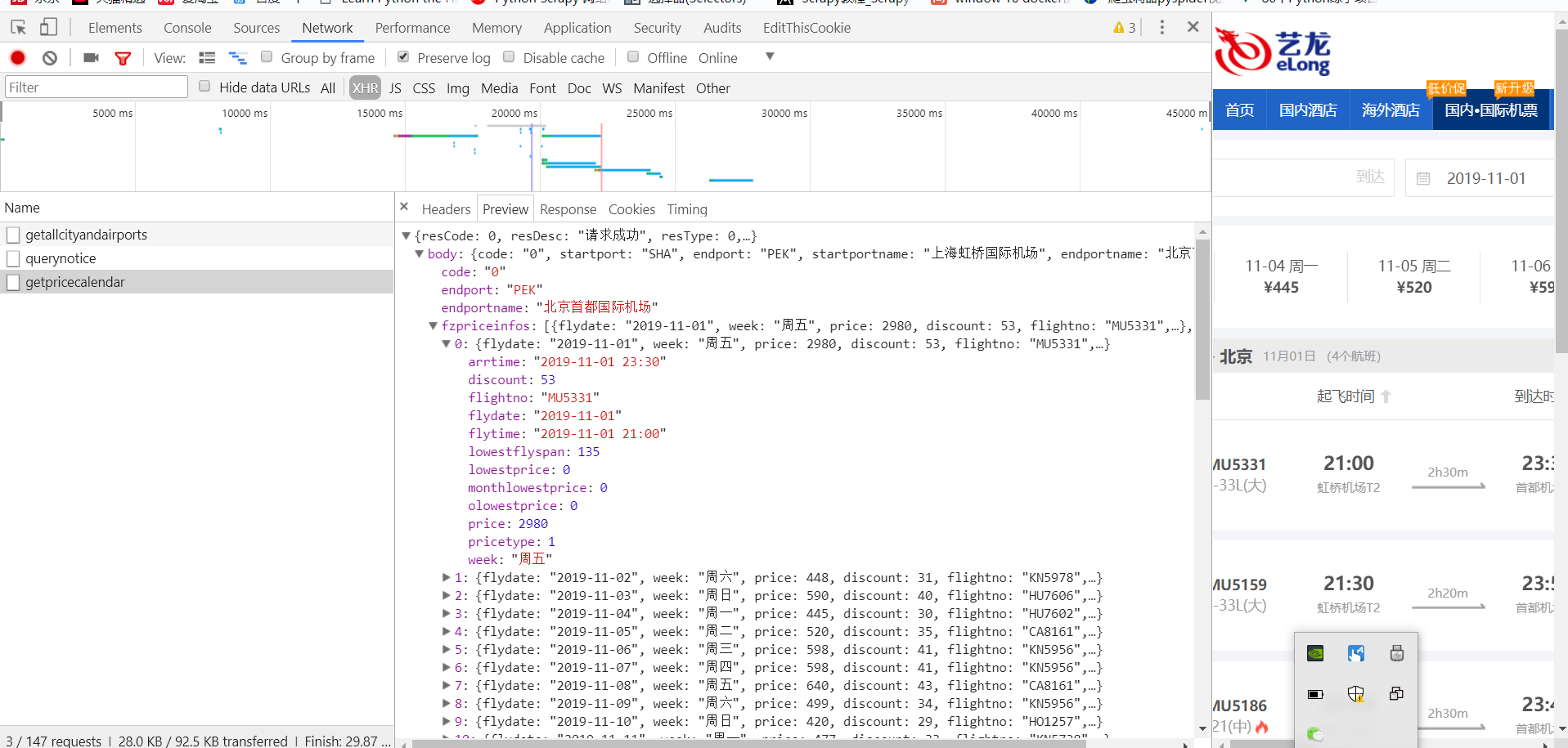Click the printer-like tray icon
1568x748 pixels.
click(x=1396, y=652)
